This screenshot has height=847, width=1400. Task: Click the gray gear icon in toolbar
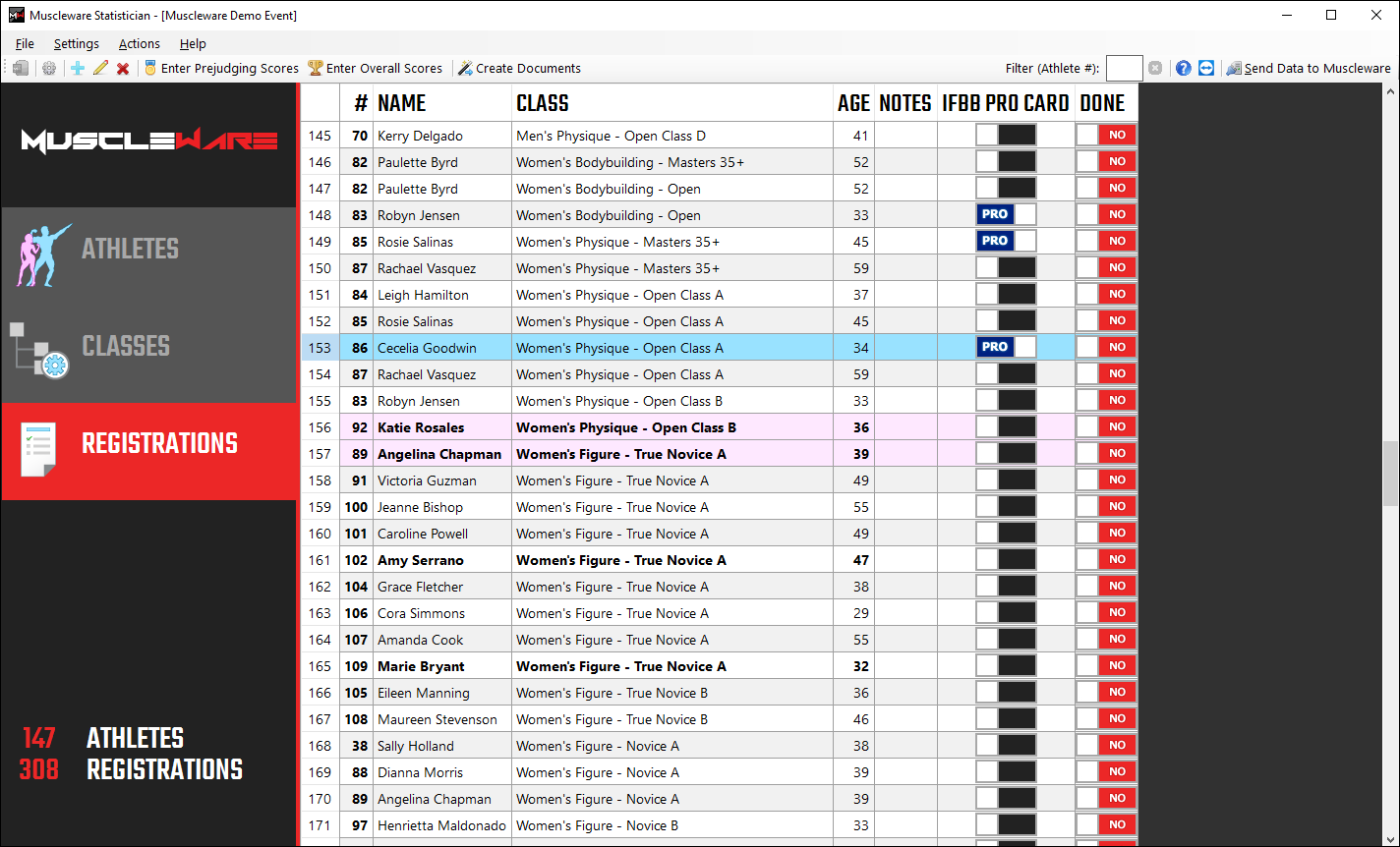(x=48, y=68)
